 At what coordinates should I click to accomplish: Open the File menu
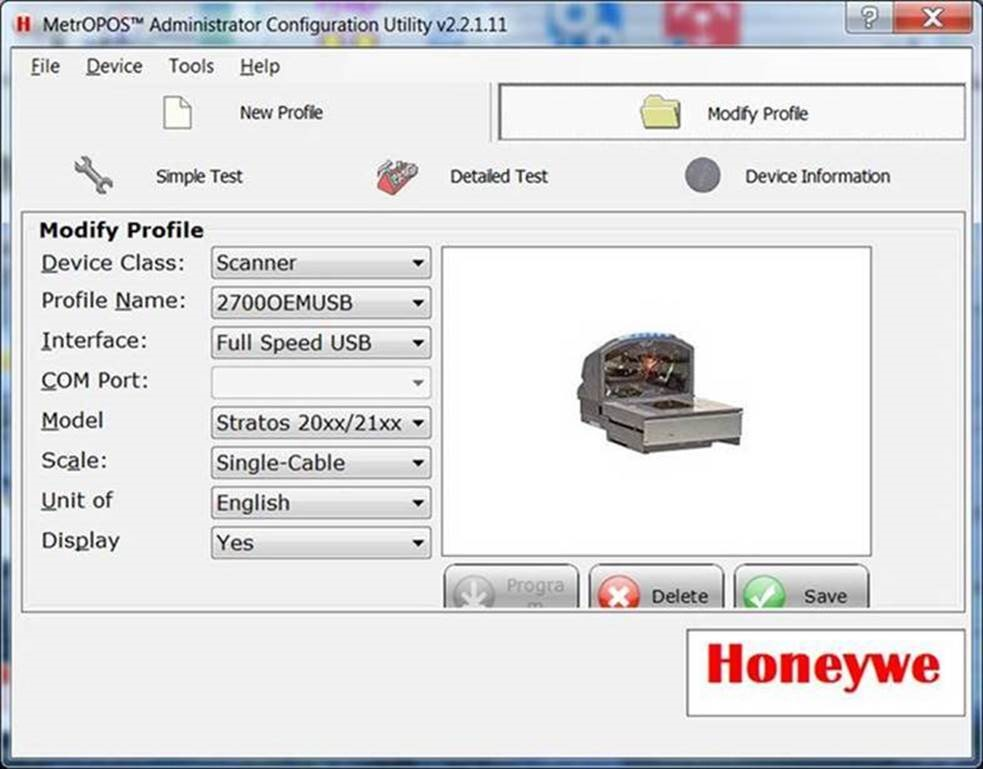tap(44, 66)
